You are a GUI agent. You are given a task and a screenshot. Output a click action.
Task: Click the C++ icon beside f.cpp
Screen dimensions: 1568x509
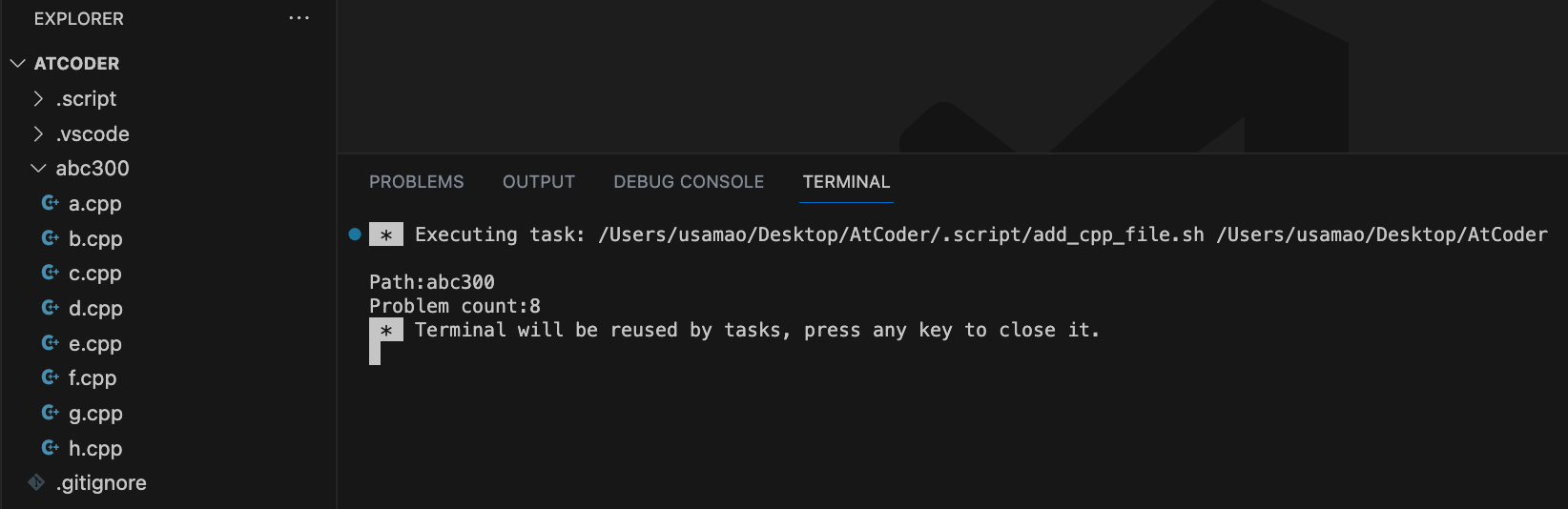pos(51,377)
